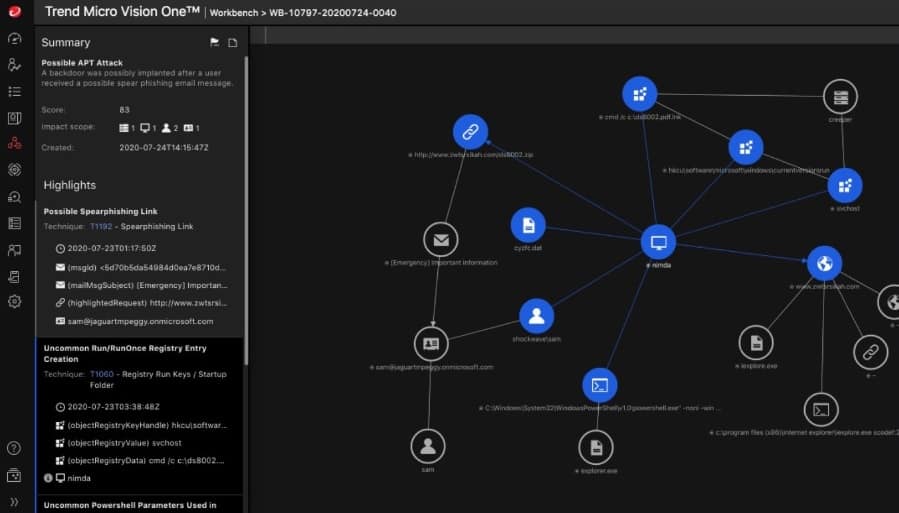This screenshot has height=513, width=899.
Task: Select the iexplore.exe command line node
Action: point(821,410)
